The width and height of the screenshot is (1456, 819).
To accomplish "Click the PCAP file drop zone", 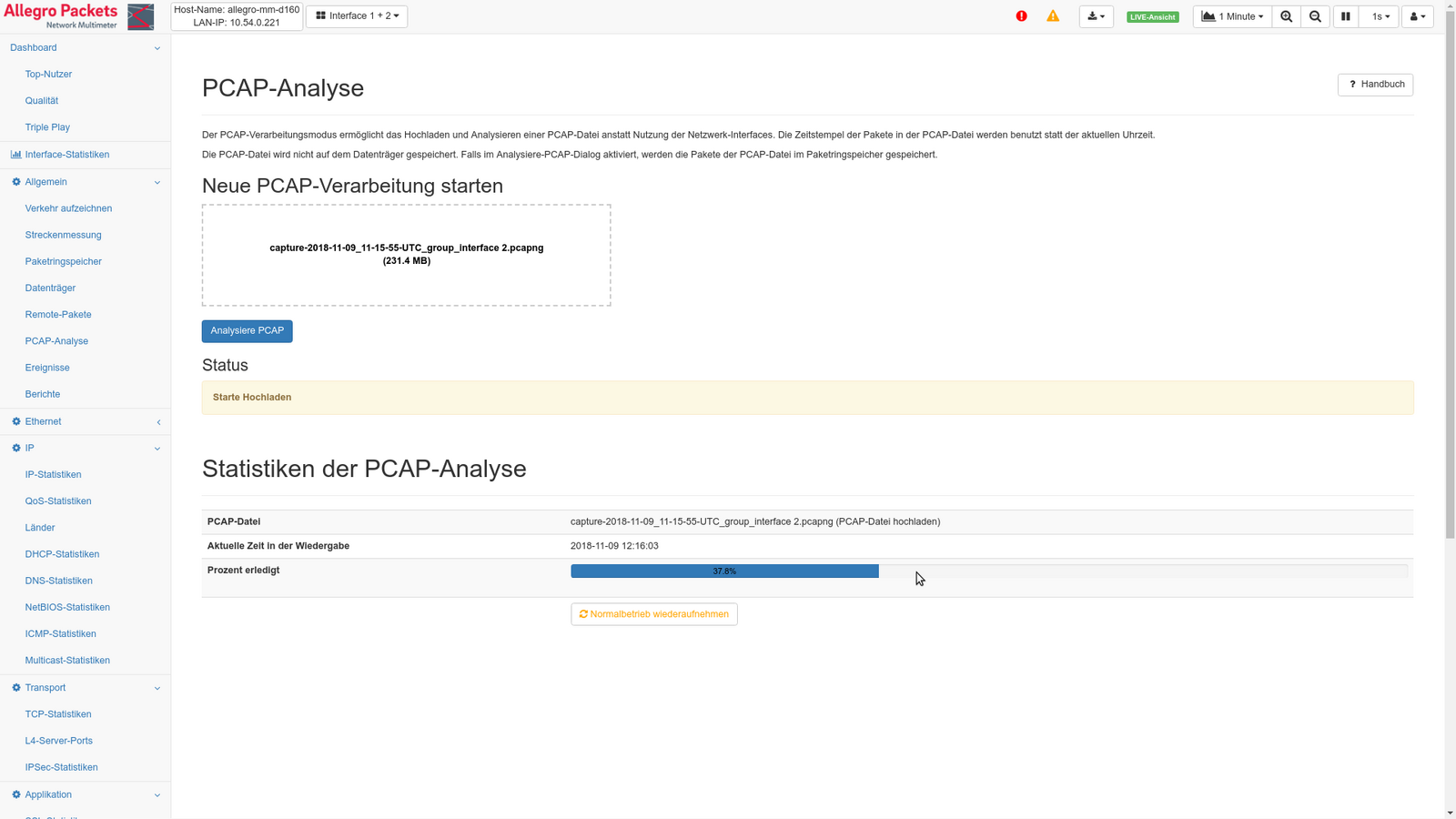I will pyautogui.click(x=406, y=255).
